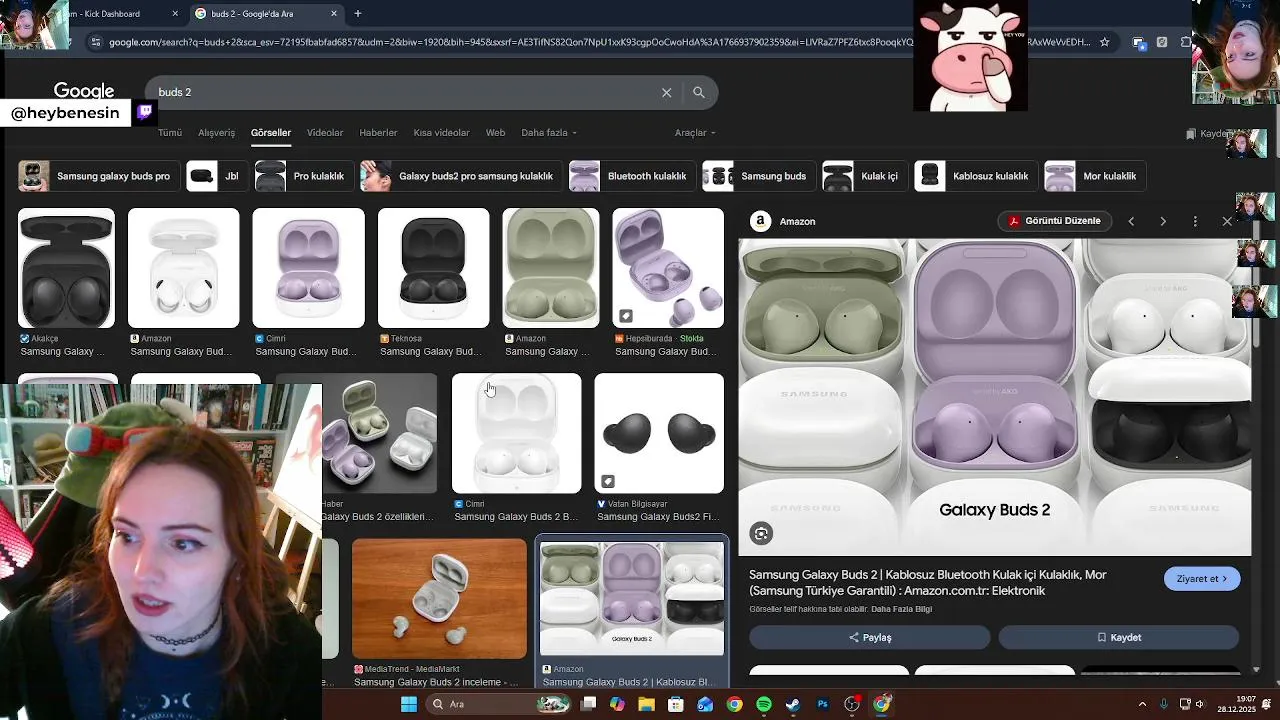Search this image with Google Lens icon
Viewport: 1280px width, 720px height.
coord(761,533)
